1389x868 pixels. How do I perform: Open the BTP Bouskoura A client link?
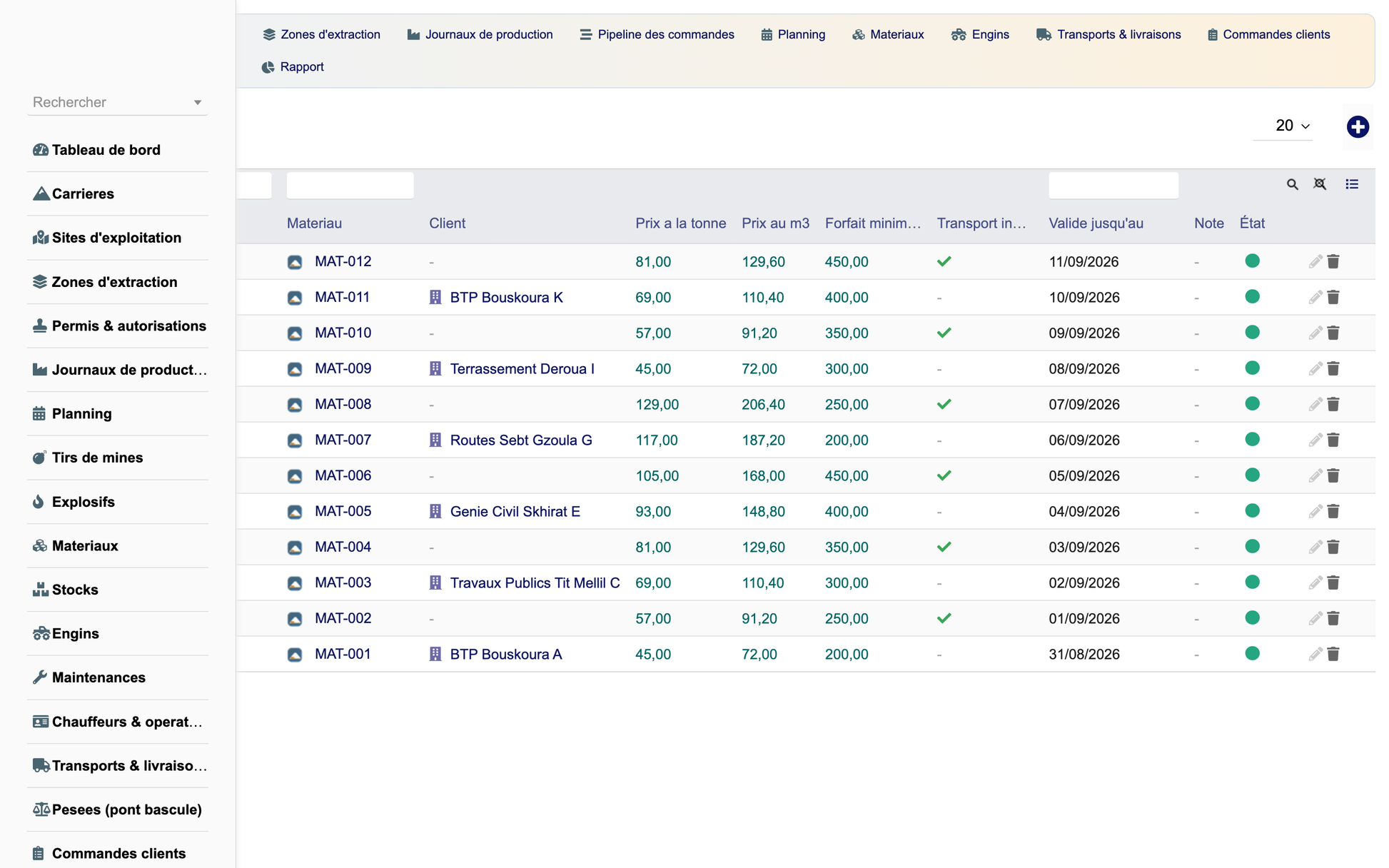click(506, 655)
